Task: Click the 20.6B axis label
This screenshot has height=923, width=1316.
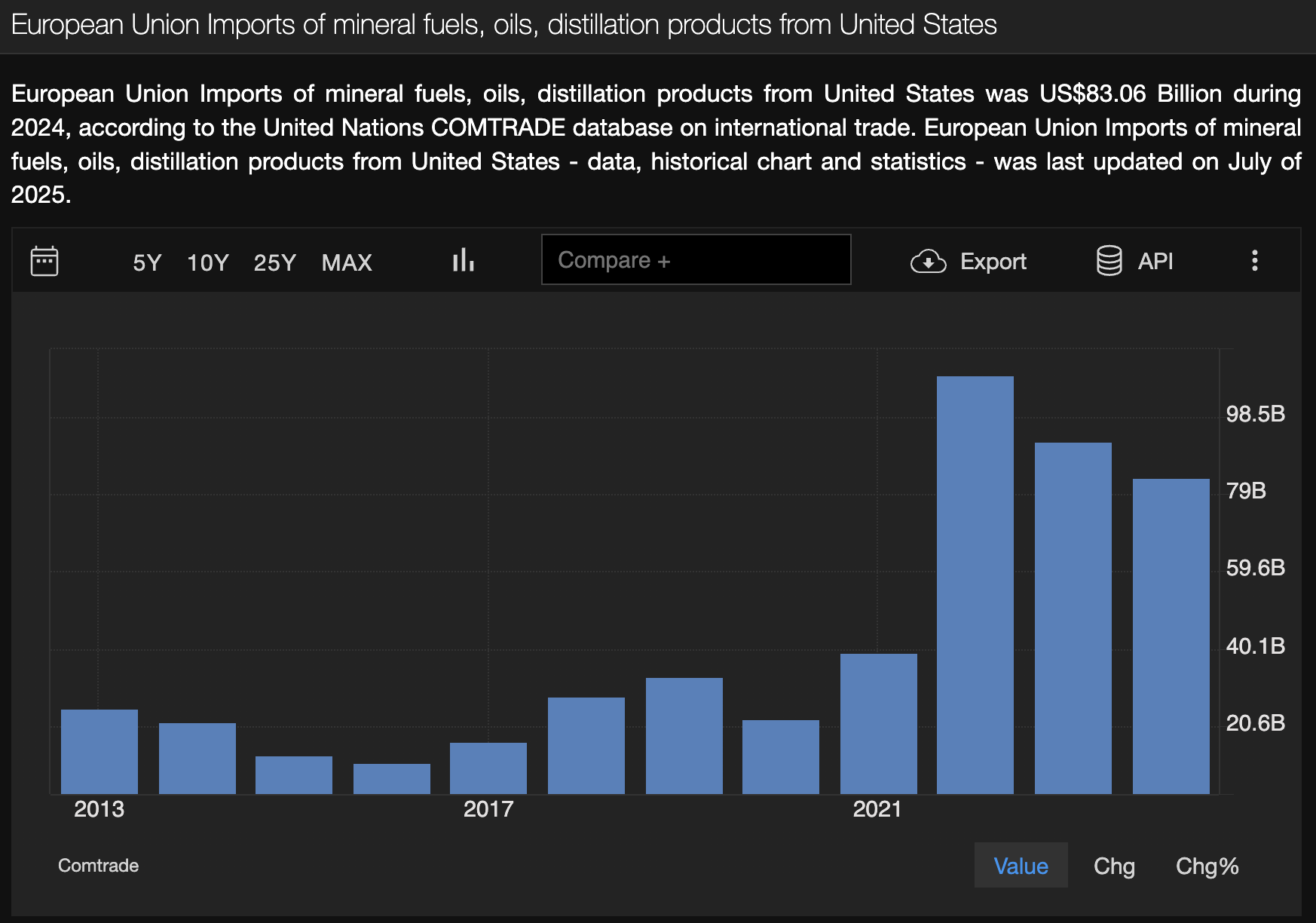Action: coord(1256,723)
